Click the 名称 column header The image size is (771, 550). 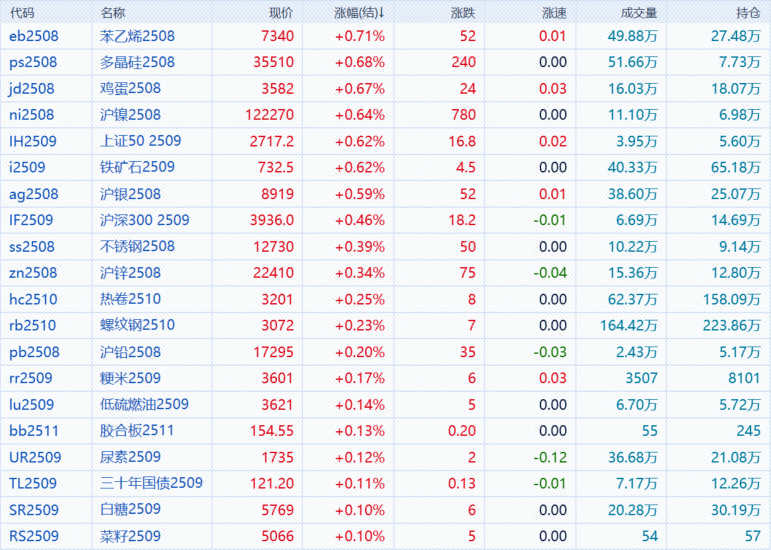click(x=114, y=13)
